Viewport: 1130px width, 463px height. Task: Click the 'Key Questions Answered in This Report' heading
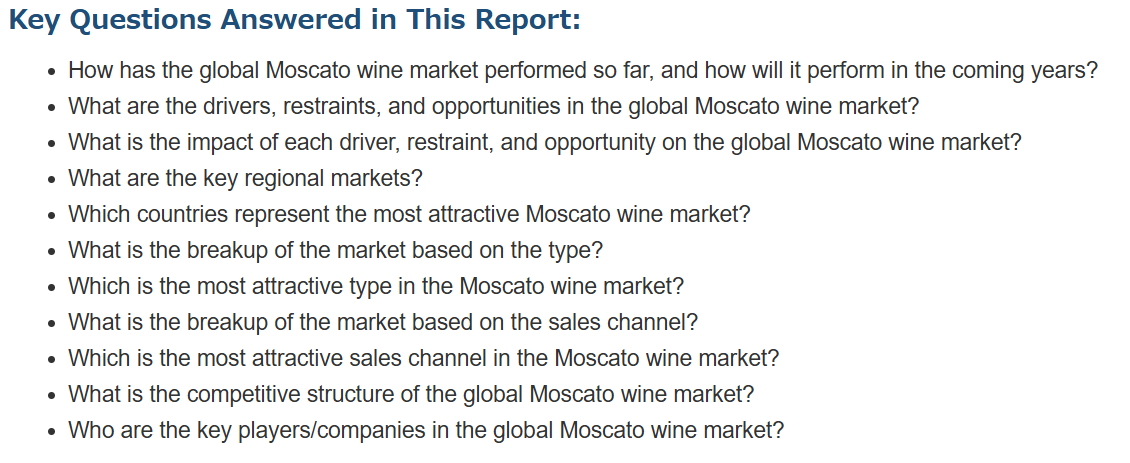294,19
